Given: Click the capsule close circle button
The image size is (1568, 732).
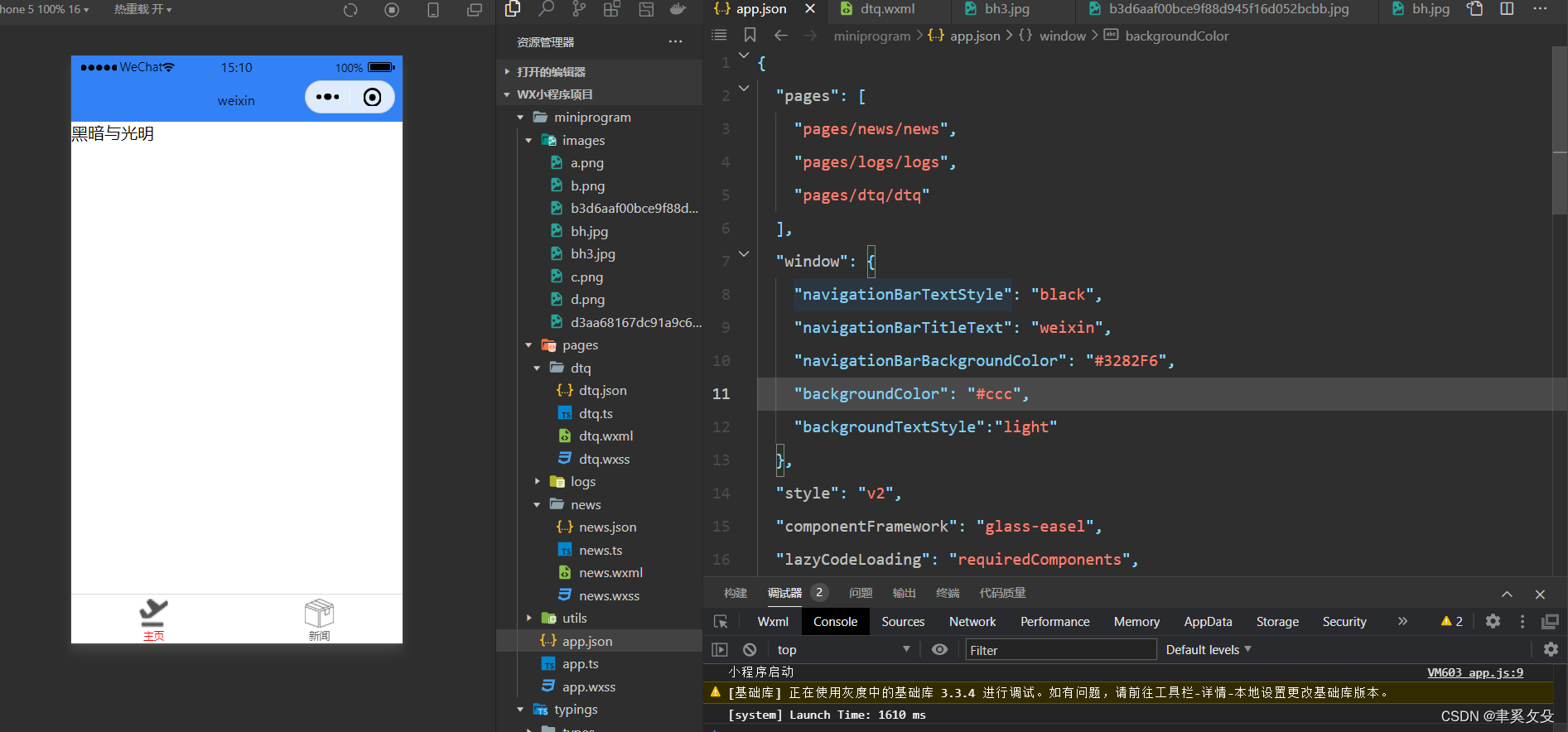Looking at the screenshot, I should coord(373,97).
